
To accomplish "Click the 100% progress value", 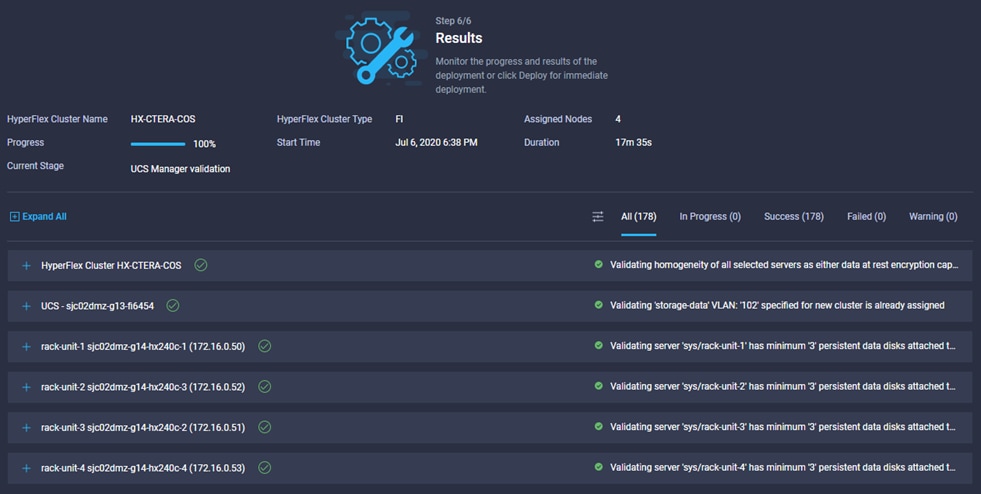I will (x=205, y=144).
